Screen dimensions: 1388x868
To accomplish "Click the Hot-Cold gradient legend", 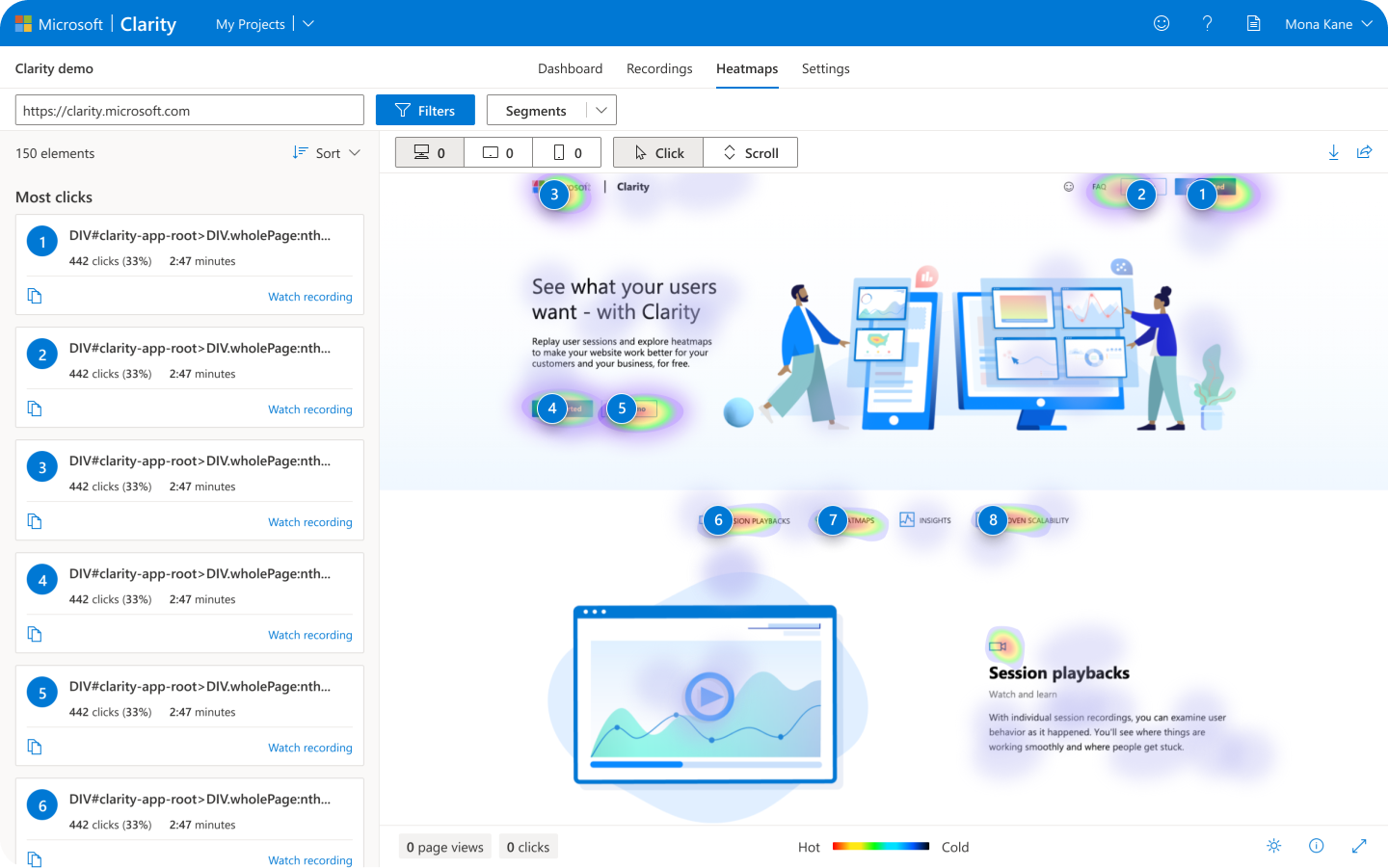I will pyautogui.click(x=878, y=847).
